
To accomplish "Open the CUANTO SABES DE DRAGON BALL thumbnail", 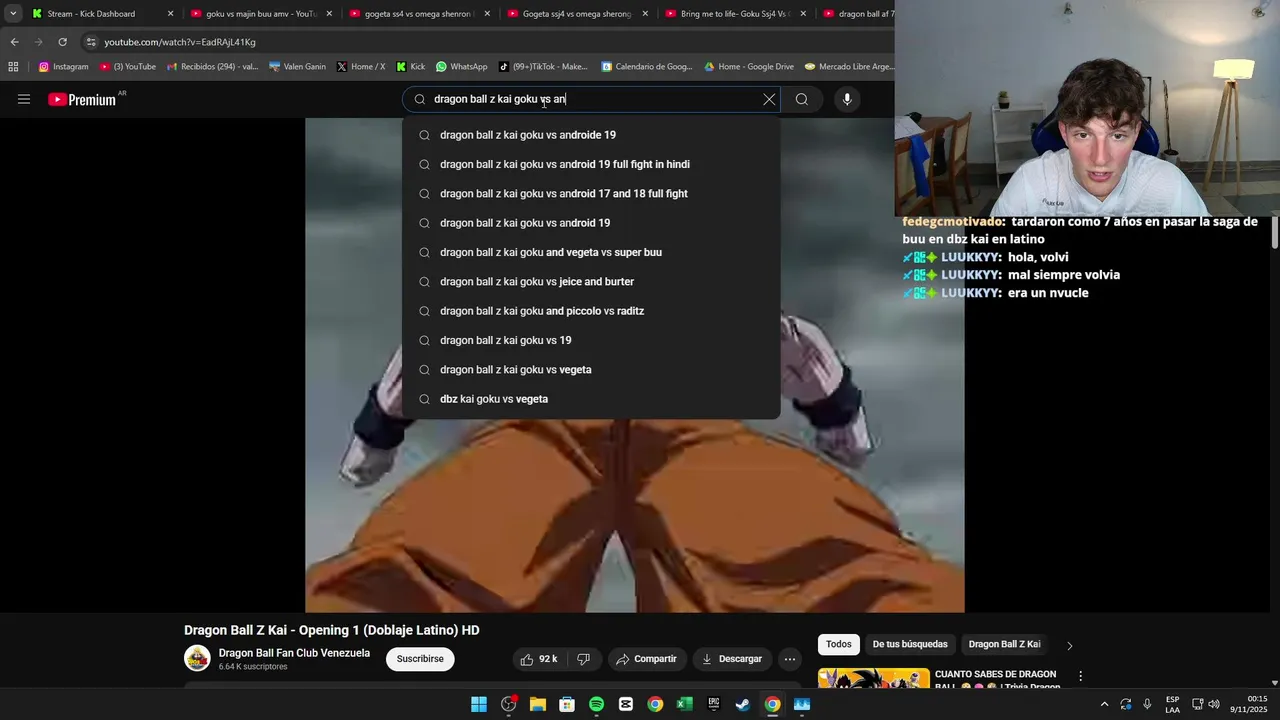I will pos(873,679).
